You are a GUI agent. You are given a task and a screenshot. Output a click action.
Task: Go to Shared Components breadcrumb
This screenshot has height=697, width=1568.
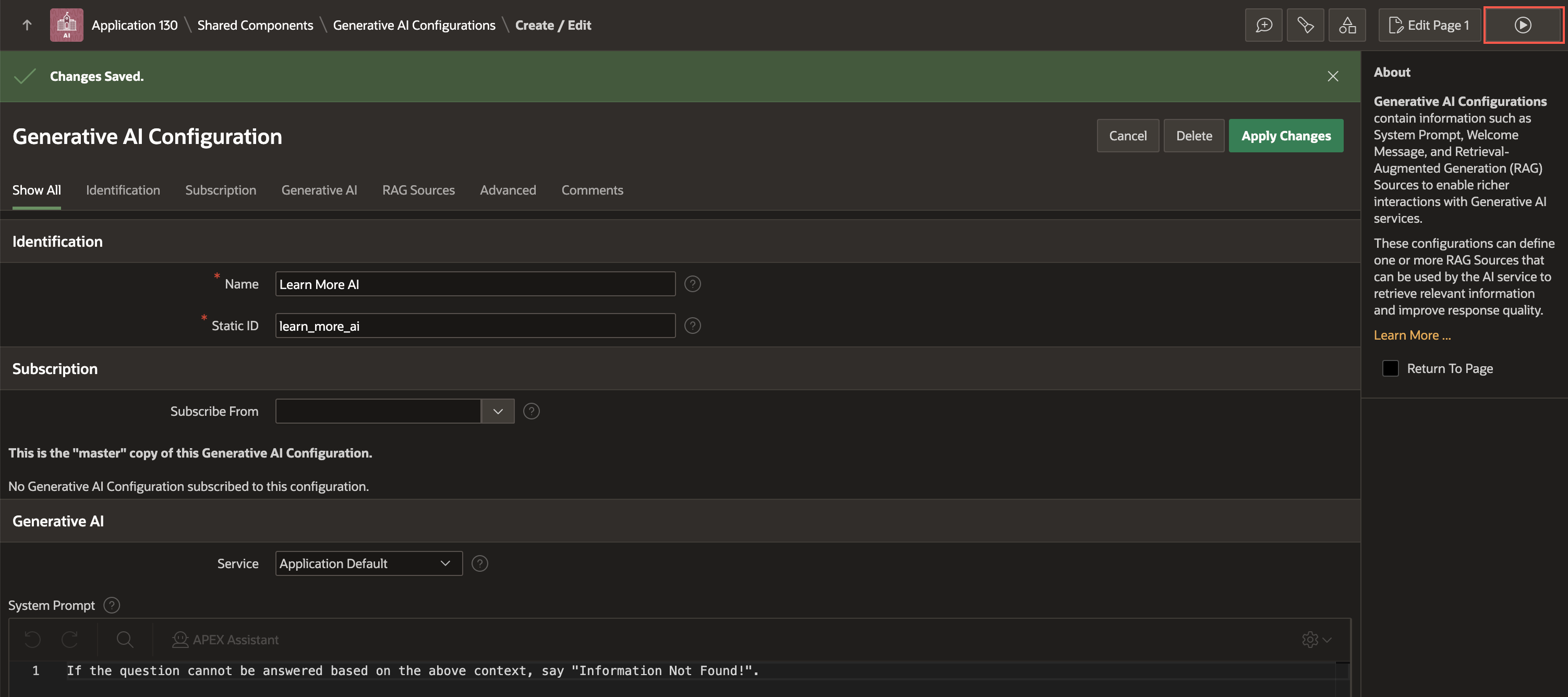pos(255,25)
